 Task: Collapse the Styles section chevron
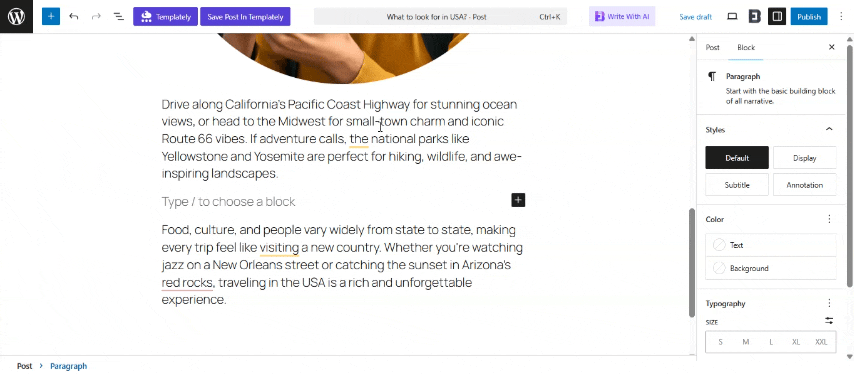coord(829,129)
